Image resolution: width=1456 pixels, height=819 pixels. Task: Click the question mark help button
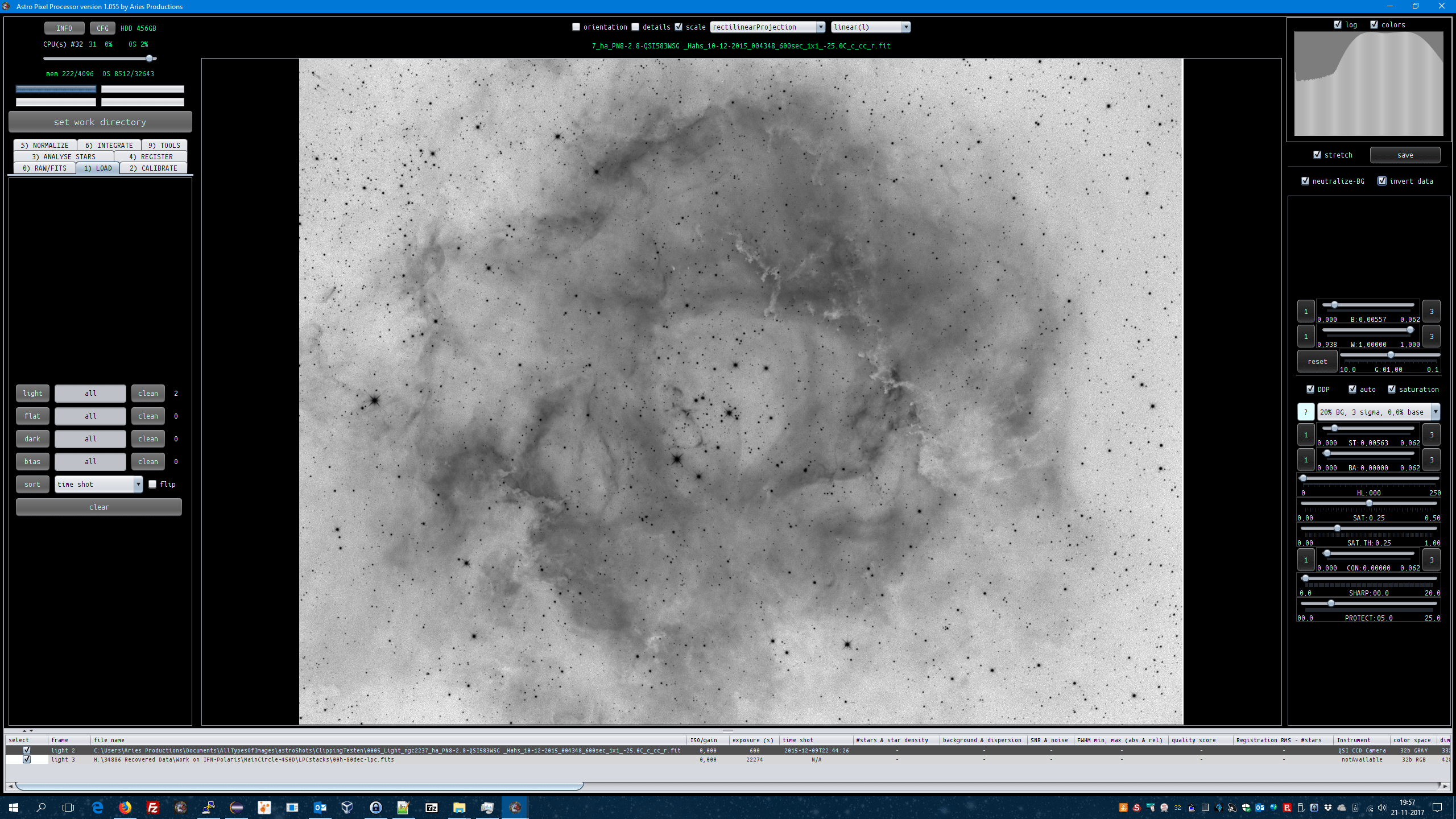[1305, 412]
